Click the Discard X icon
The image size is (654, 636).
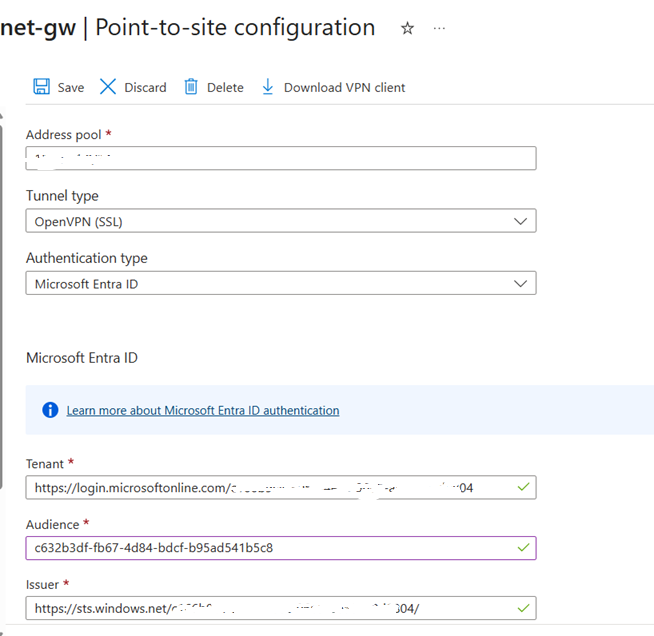108,87
